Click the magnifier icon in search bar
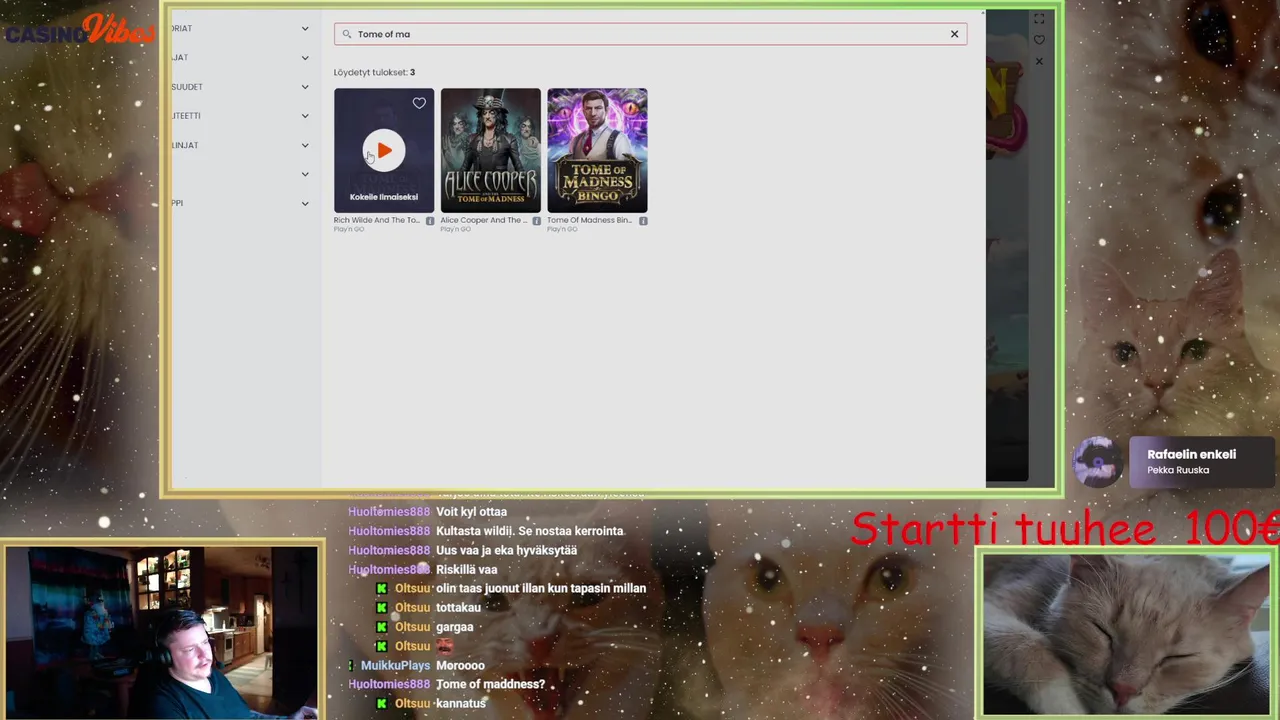Viewport: 1280px width, 720px height. click(x=347, y=34)
